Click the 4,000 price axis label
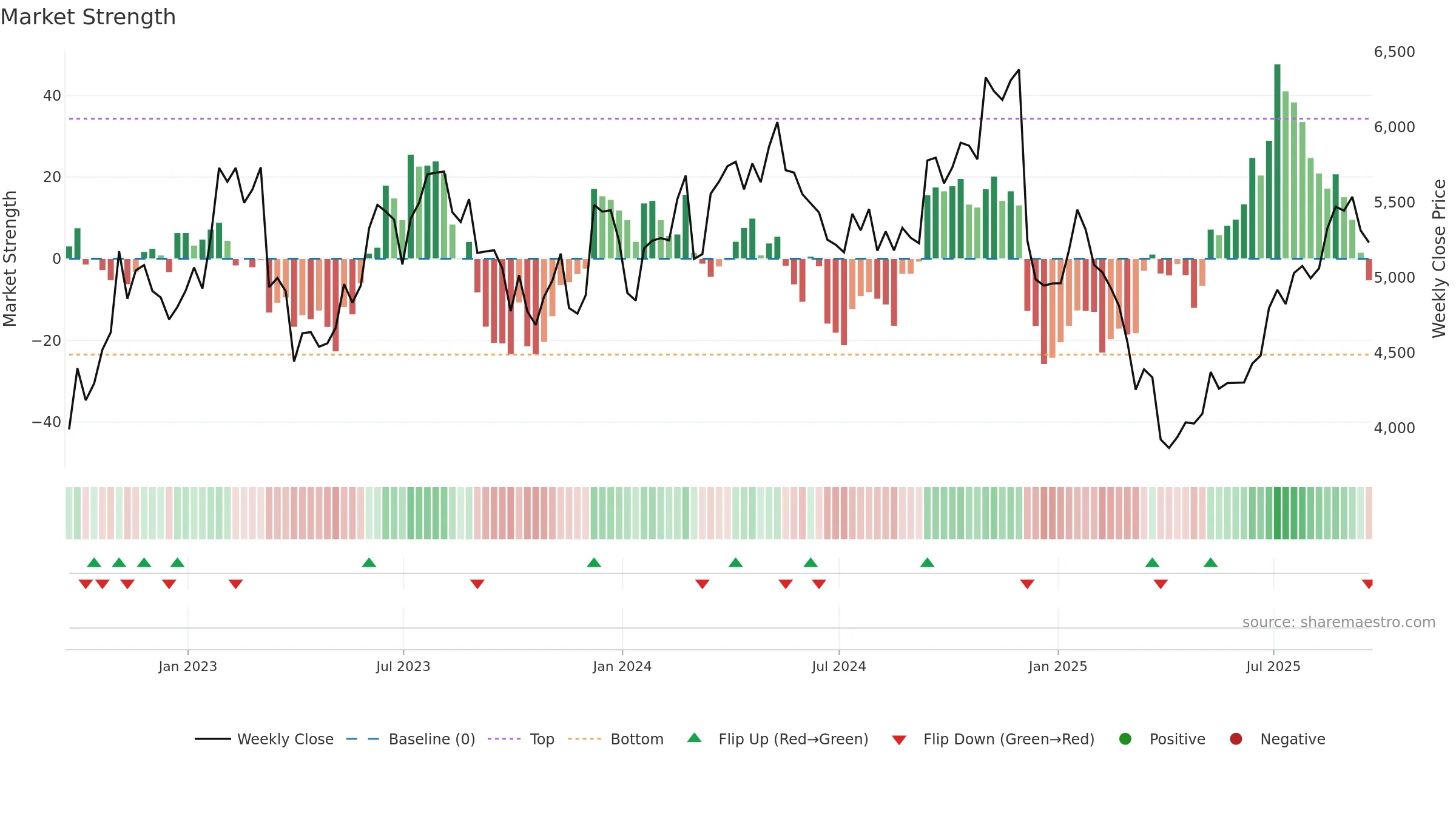1456x819 pixels. [x=1395, y=428]
